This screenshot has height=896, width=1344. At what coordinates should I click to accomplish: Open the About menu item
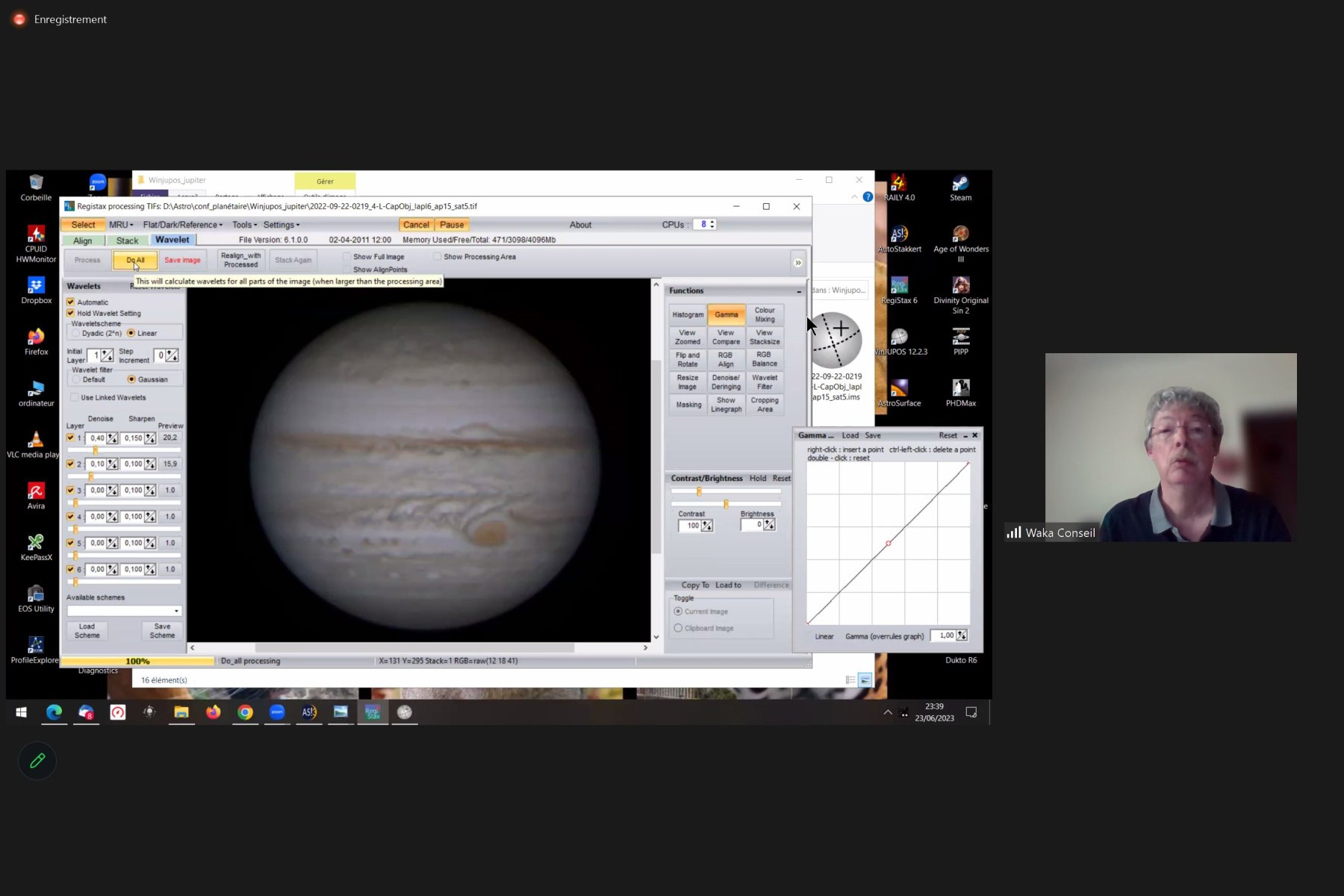(x=580, y=225)
